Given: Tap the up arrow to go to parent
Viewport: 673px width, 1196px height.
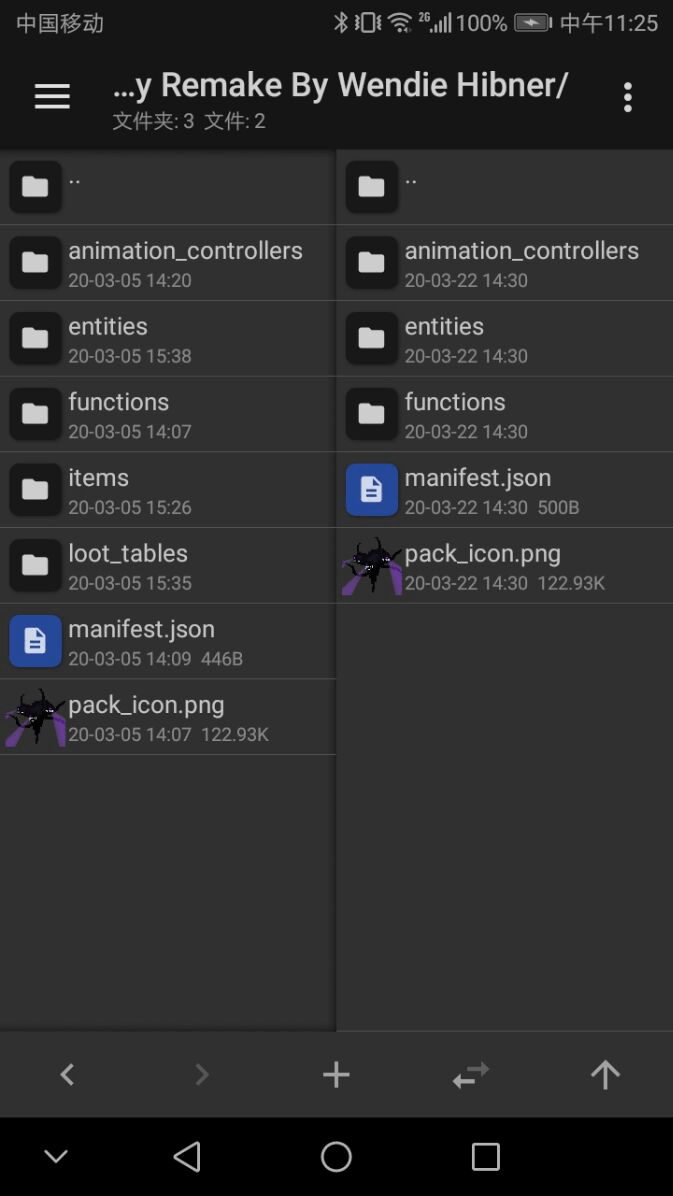Looking at the screenshot, I should click(x=605, y=1075).
